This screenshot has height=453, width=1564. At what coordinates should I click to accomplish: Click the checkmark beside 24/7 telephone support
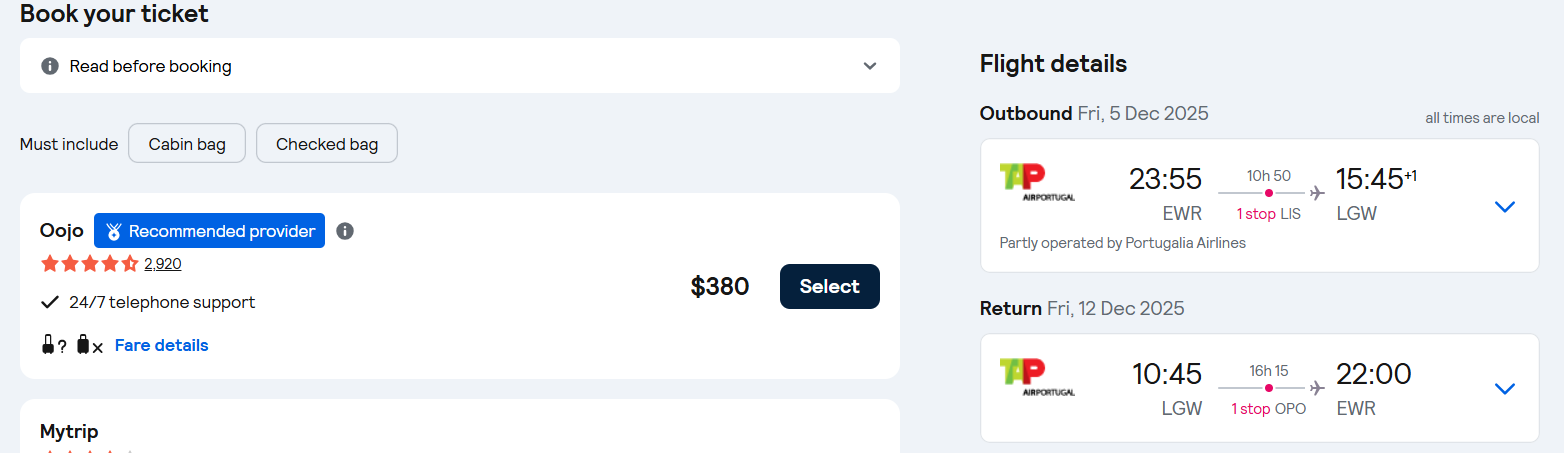tap(49, 302)
